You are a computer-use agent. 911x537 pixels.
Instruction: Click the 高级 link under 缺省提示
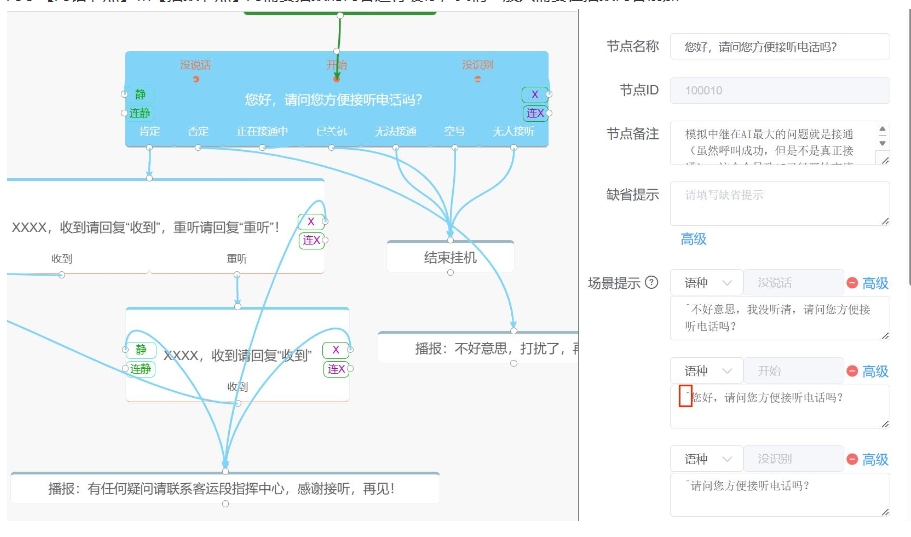click(x=693, y=239)
